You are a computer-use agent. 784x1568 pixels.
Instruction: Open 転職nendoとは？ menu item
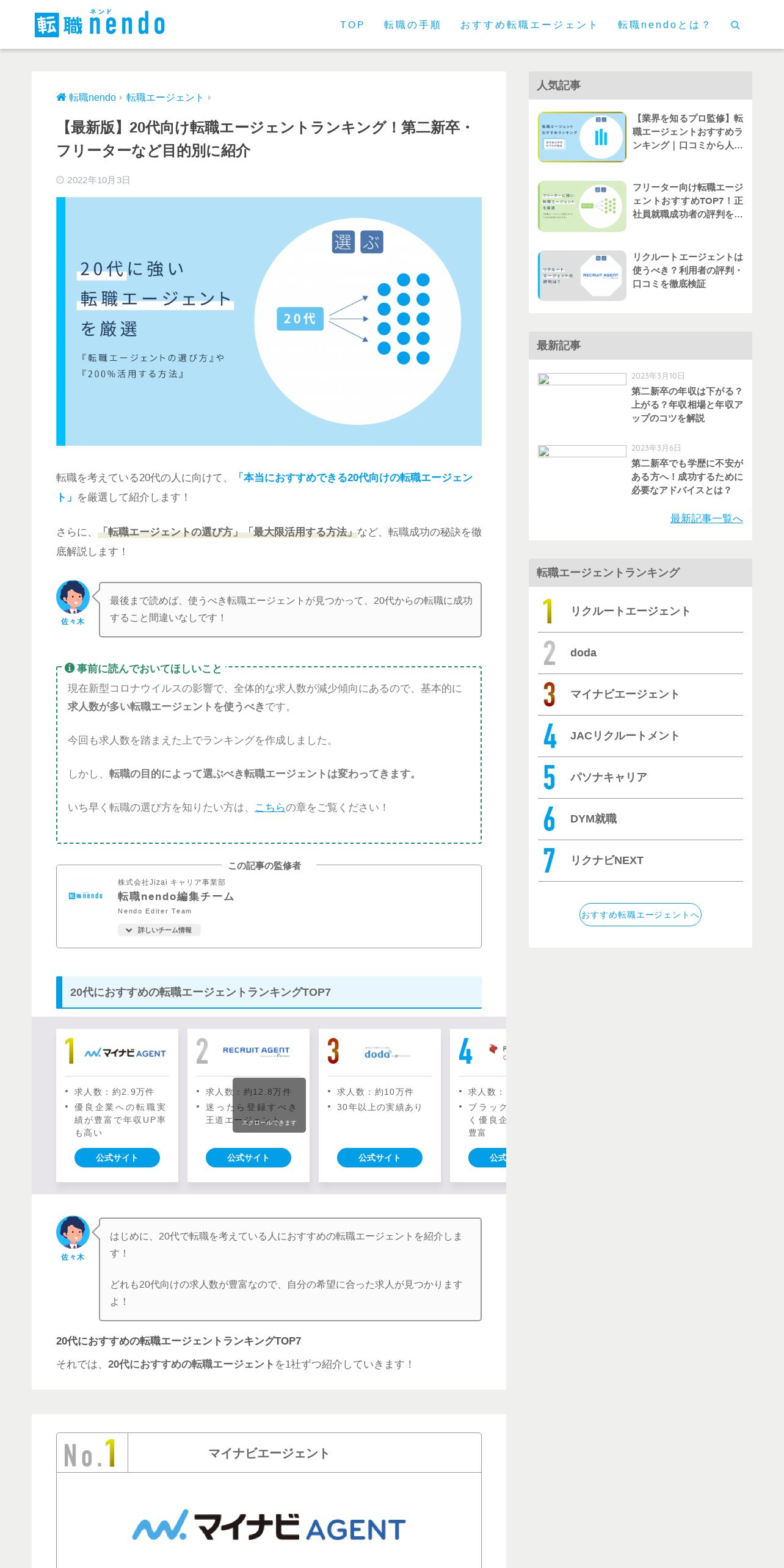[x=664, y=25]
